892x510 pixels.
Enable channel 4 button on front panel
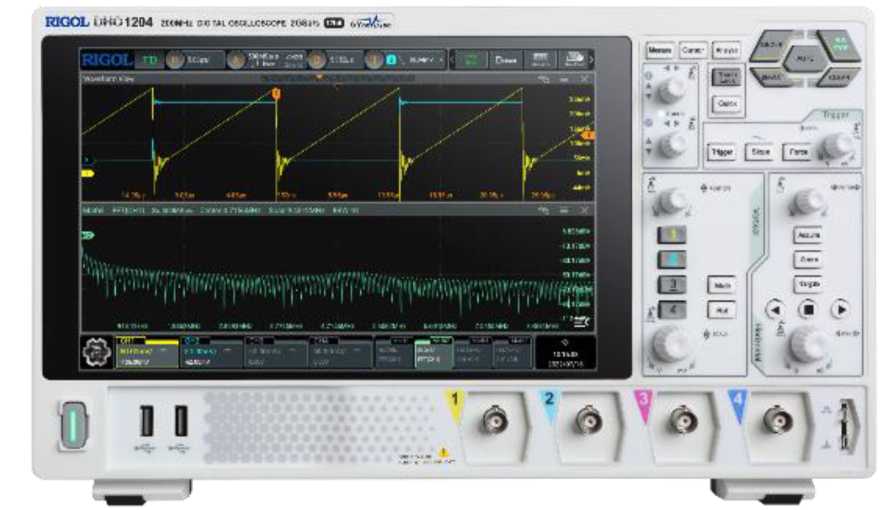coord(673,310)
